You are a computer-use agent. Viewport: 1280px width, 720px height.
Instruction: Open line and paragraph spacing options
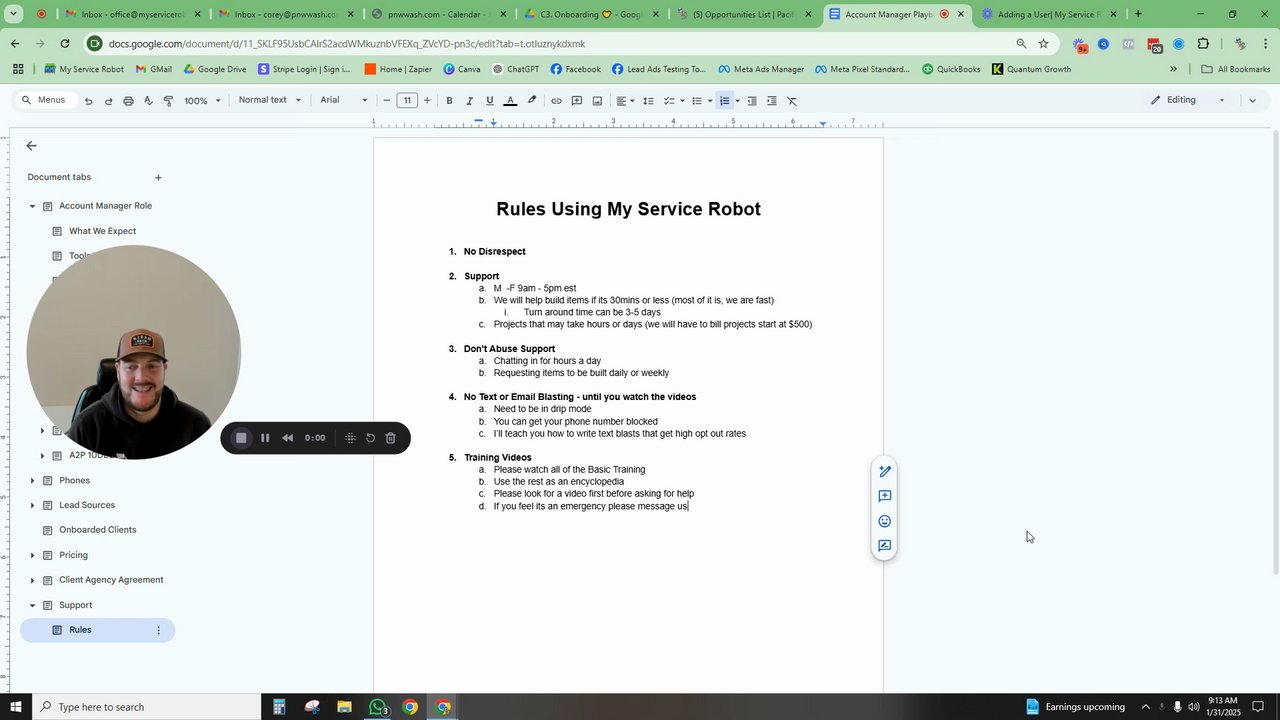coord(648,101)
